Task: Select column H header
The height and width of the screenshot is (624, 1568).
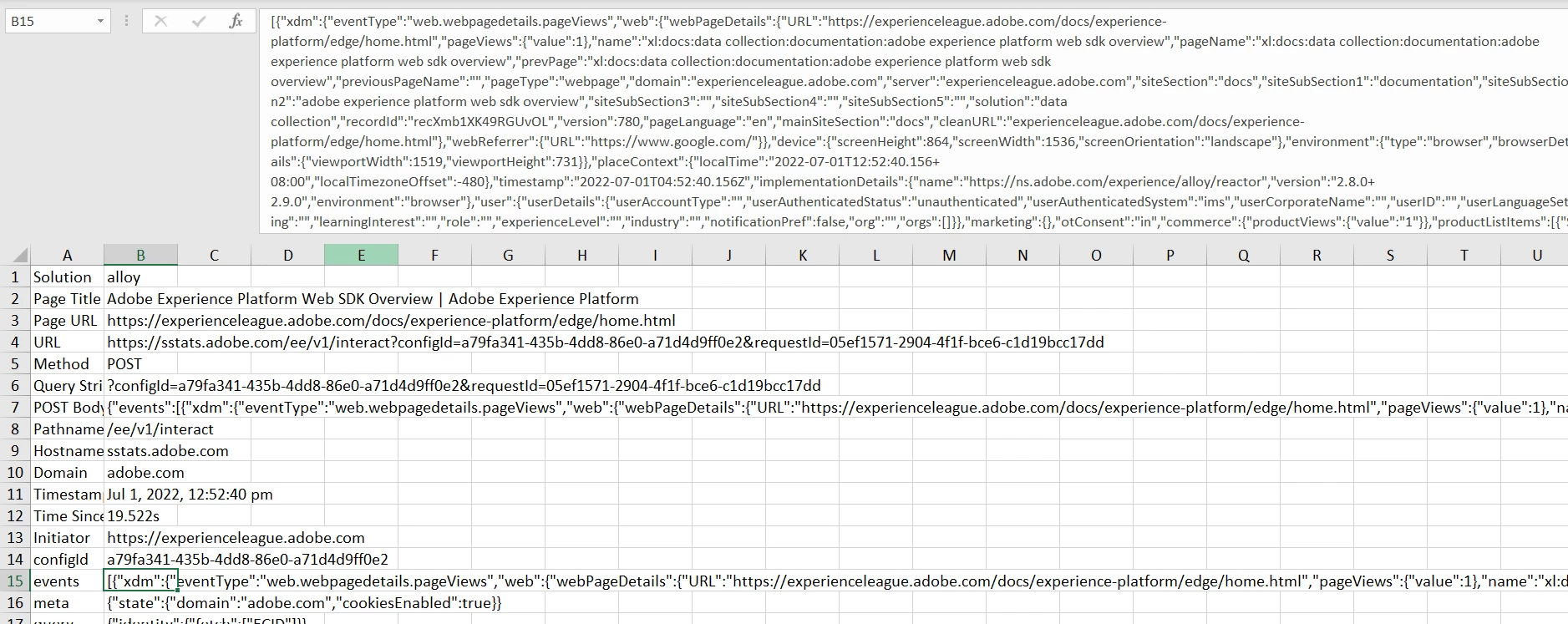Action: [x=581, y=255]
